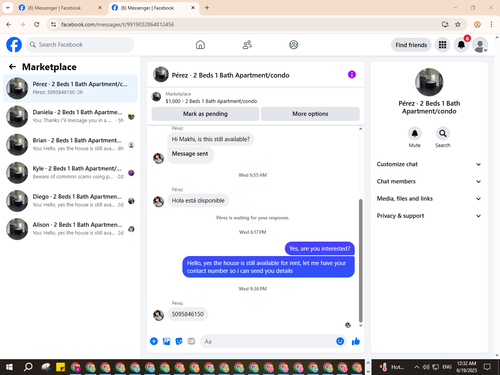Click the chat scrollbar thumb
The image size is (500, 375).
coord(360,260)
